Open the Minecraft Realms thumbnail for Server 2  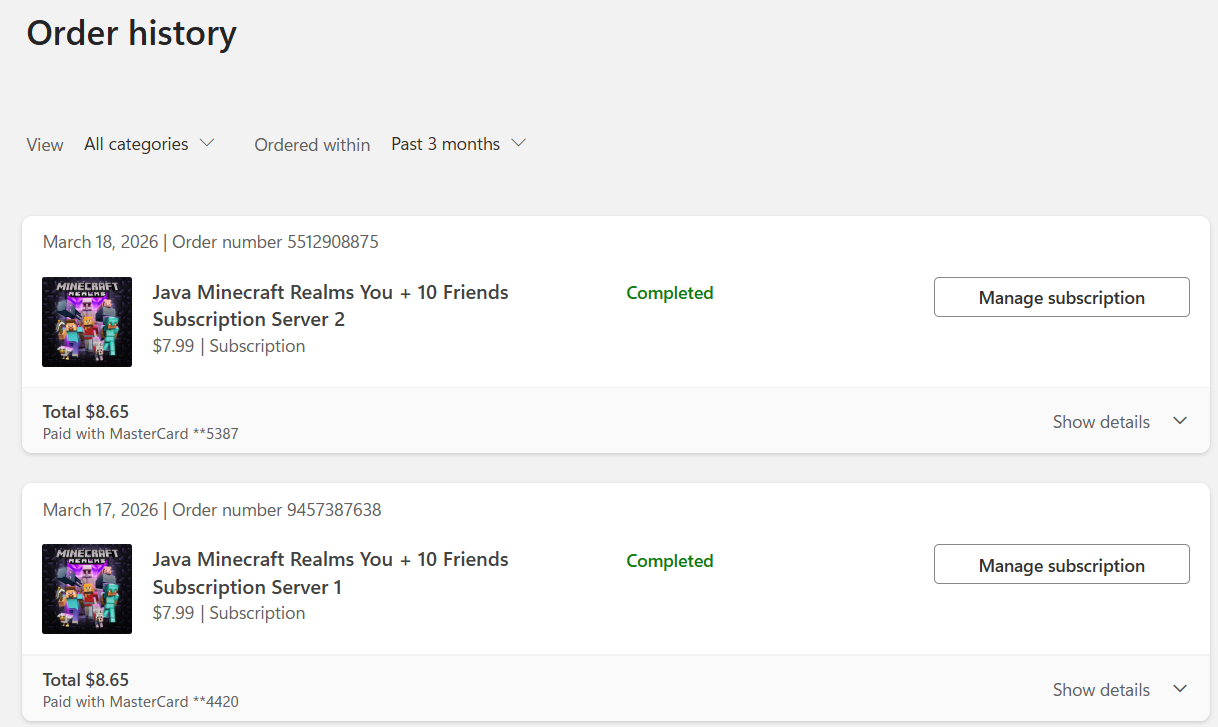point(87,322)
